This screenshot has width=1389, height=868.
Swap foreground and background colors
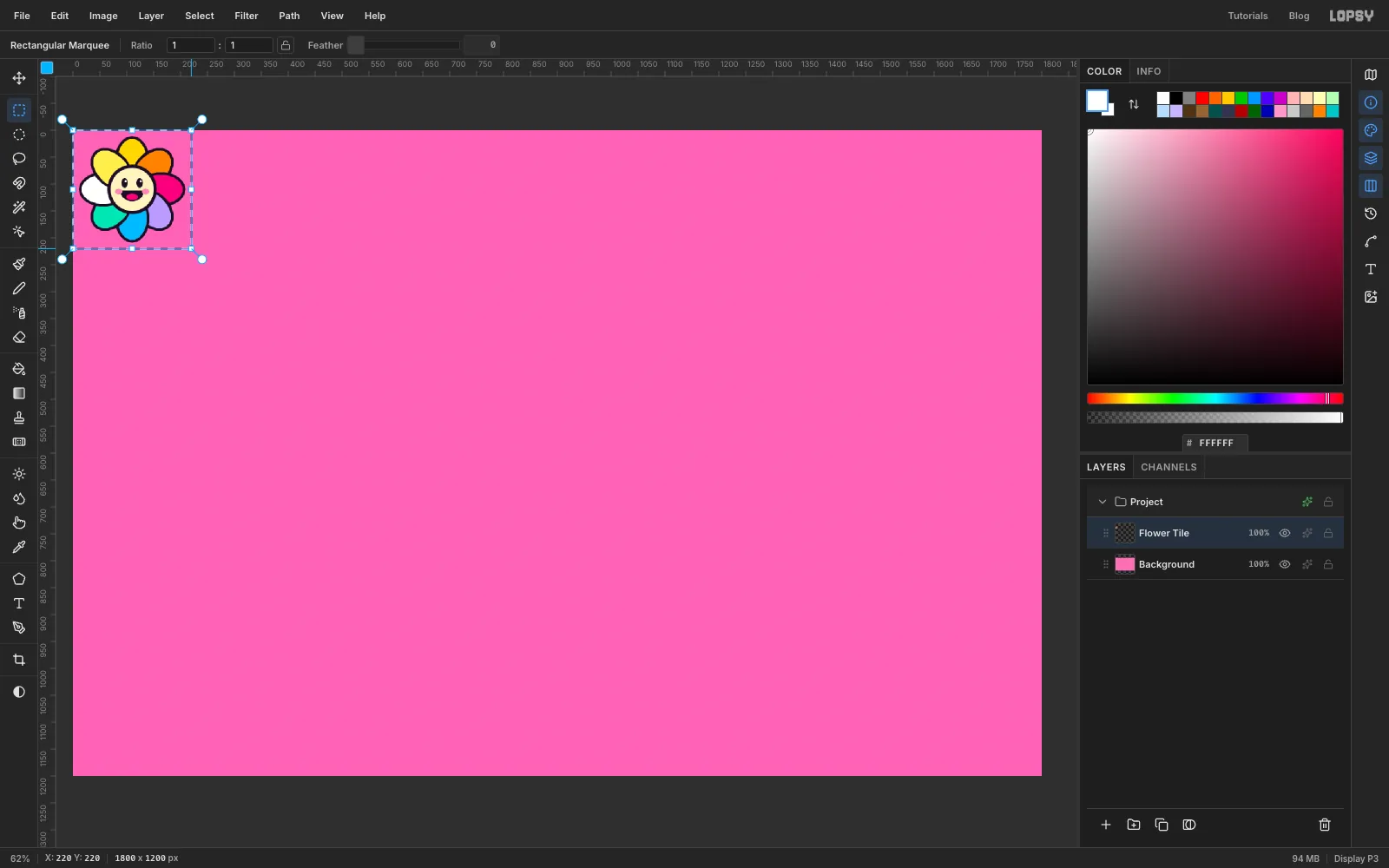tap(1134, 104)
